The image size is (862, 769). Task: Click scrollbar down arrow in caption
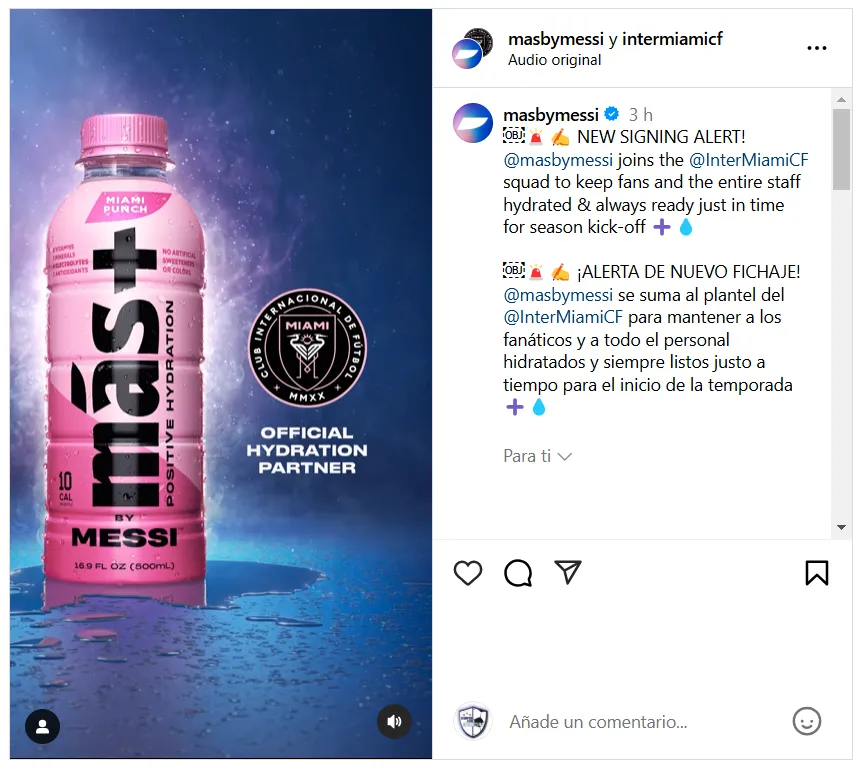(x=841, y=527)
